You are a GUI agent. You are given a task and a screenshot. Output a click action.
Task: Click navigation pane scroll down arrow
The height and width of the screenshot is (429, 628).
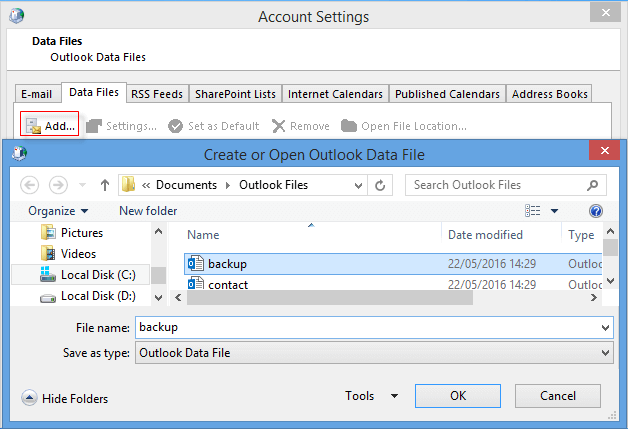point(159,298)
